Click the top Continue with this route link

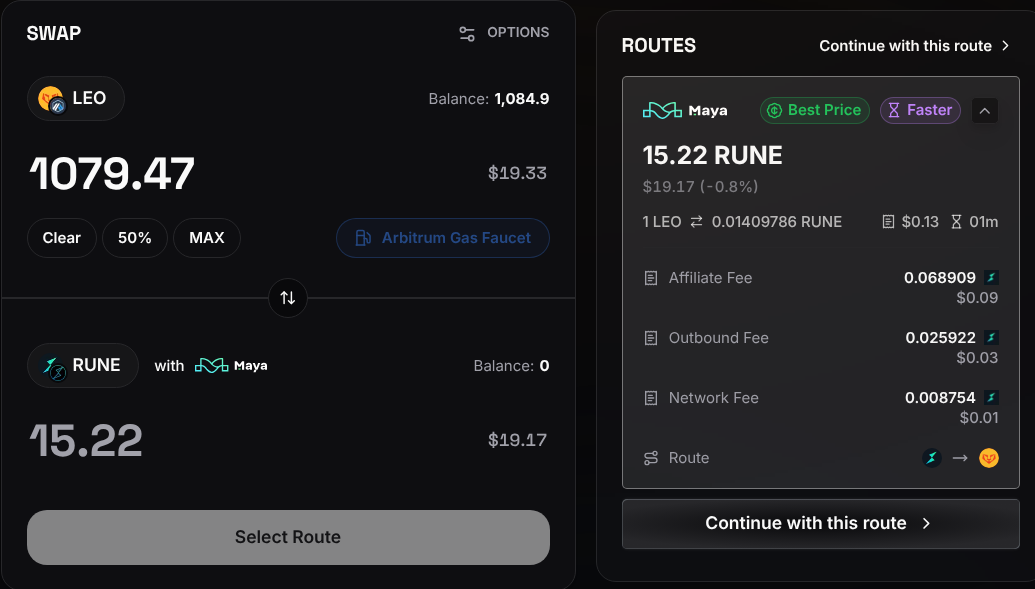pyautogui.click(x=915, y=46)
